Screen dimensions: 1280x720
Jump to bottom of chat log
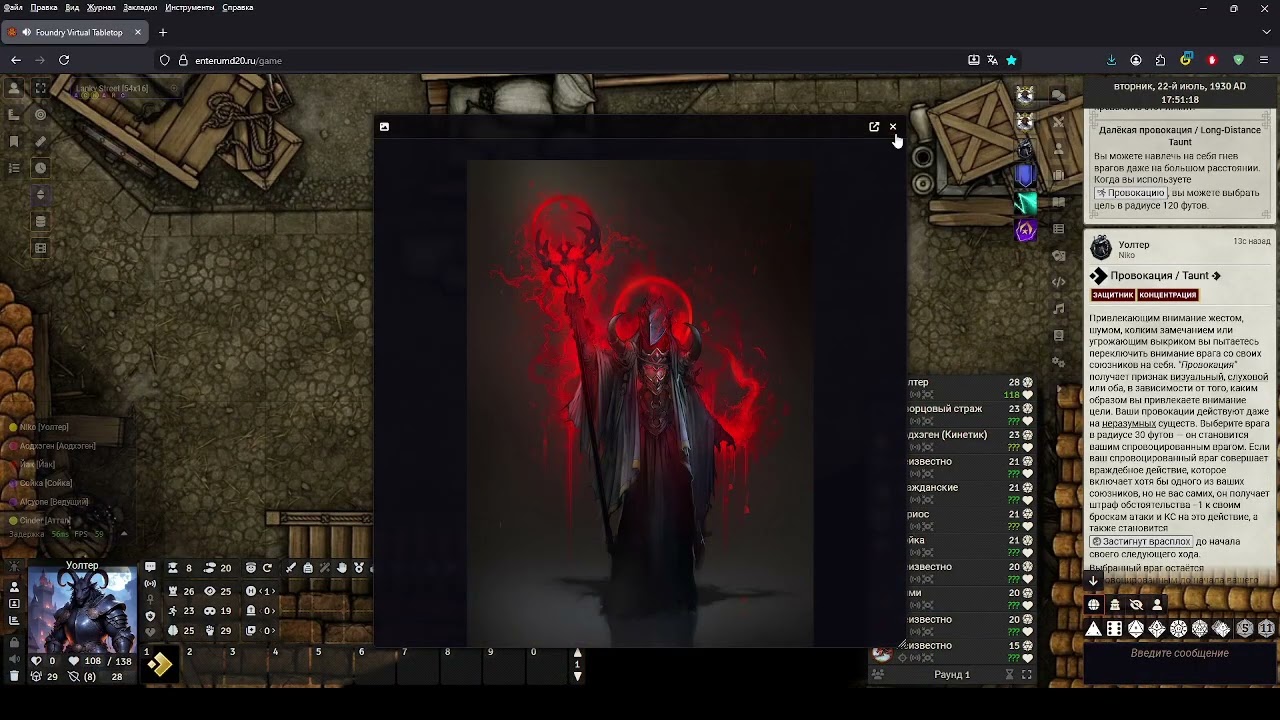[x=1093, y=580]
